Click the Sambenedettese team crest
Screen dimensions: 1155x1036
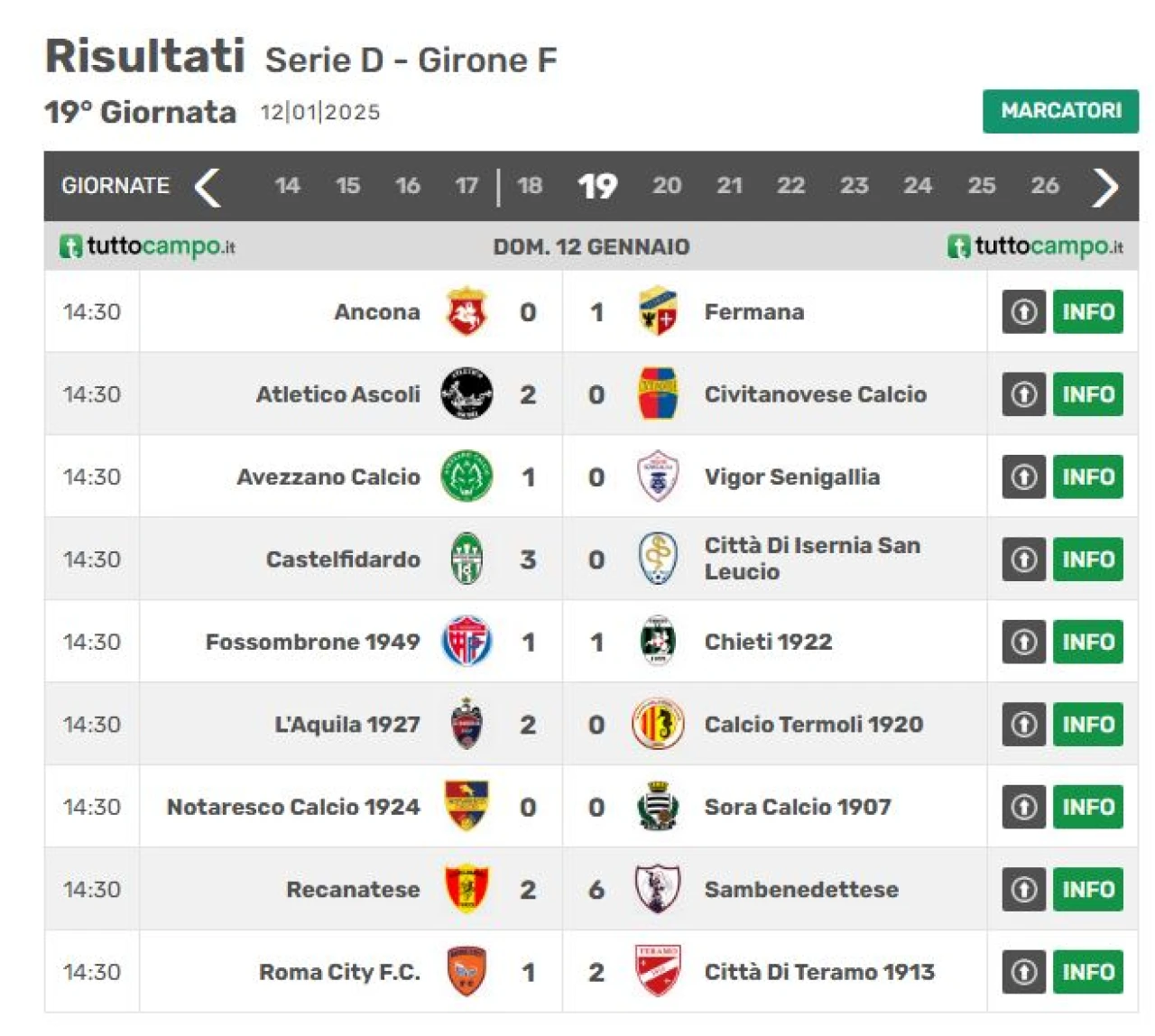(658, 889)
